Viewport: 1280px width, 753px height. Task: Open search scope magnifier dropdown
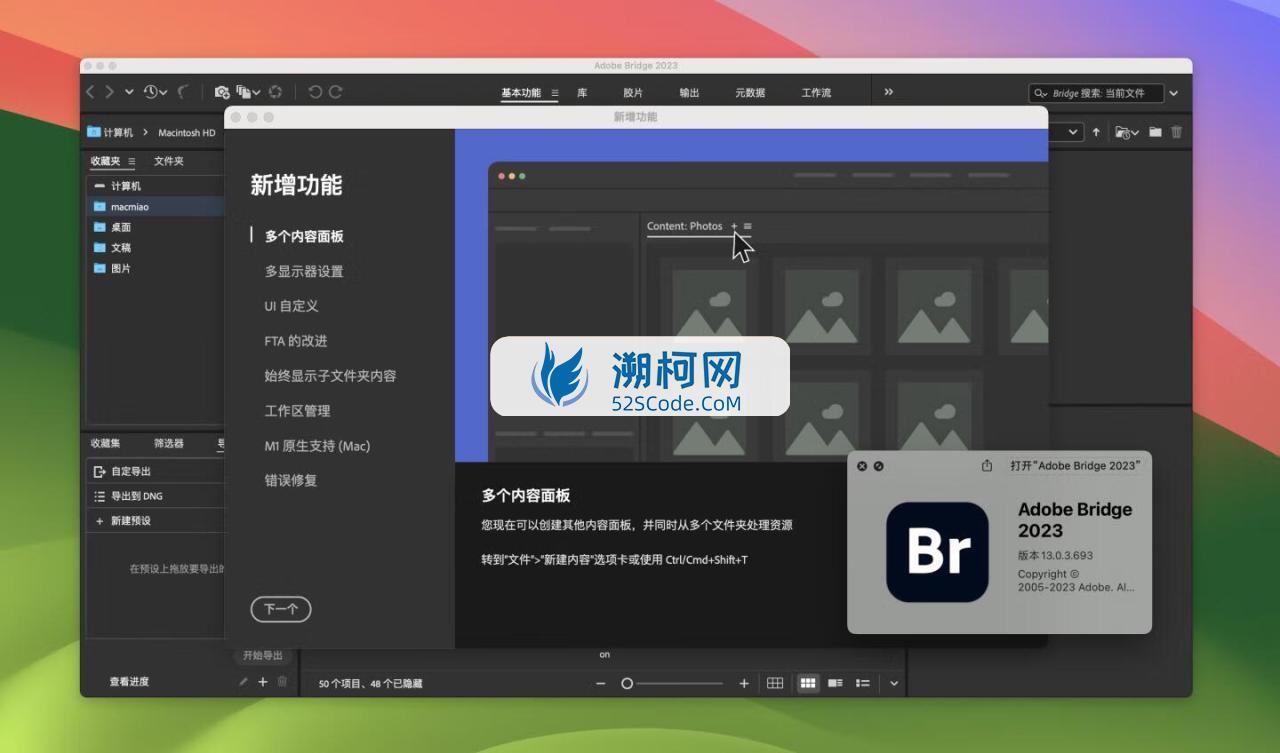tap(1042, 93)
